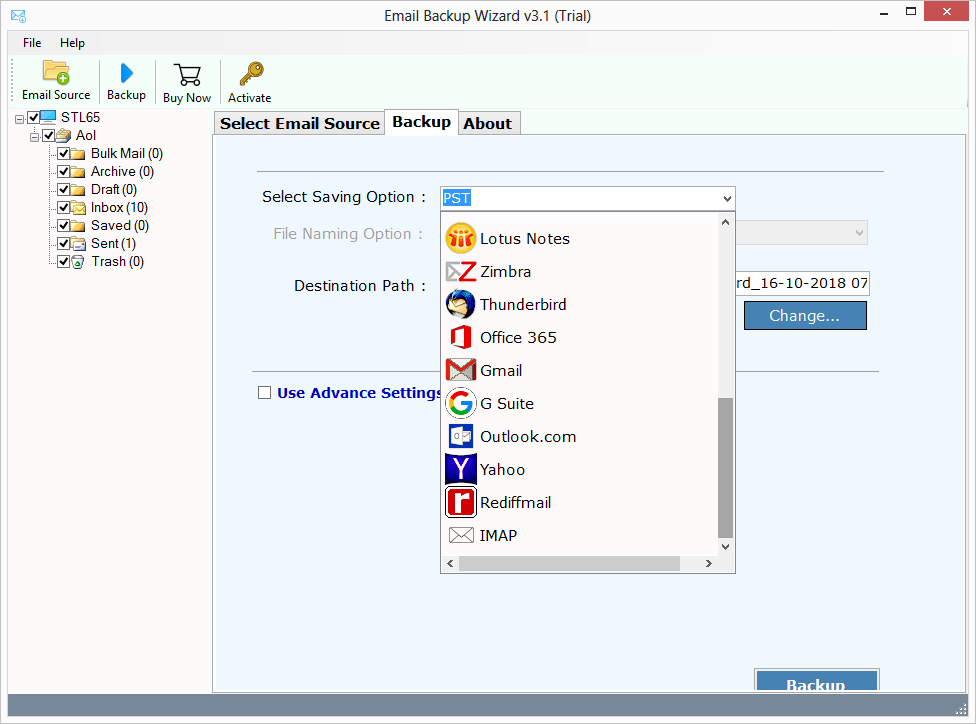Click horizontal scroll left arrow in list
976x724 pixels.
point(450,563)
